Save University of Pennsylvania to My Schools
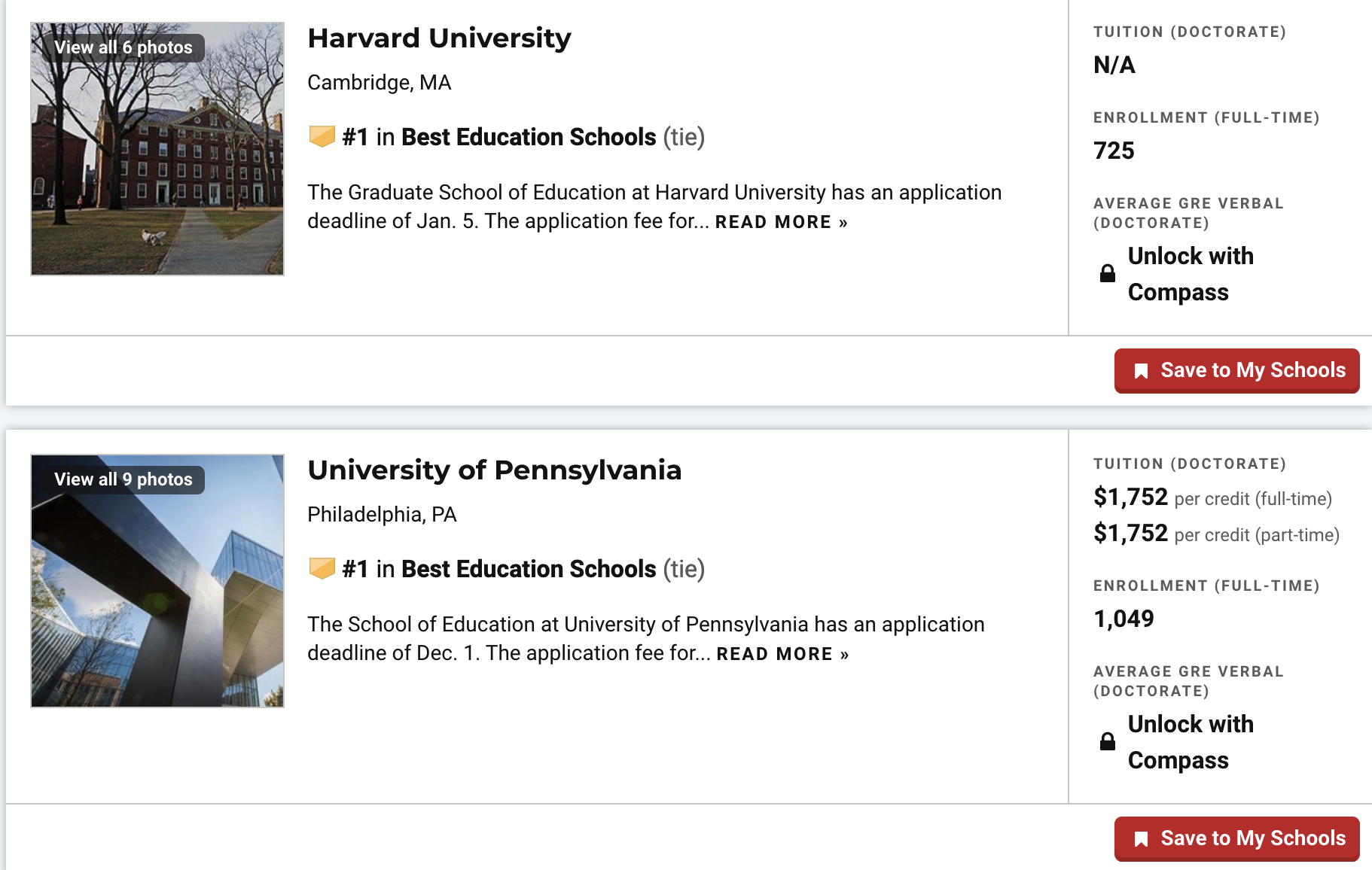The width and height of the screenshot is (1372, 870). tap(1237, 838)
